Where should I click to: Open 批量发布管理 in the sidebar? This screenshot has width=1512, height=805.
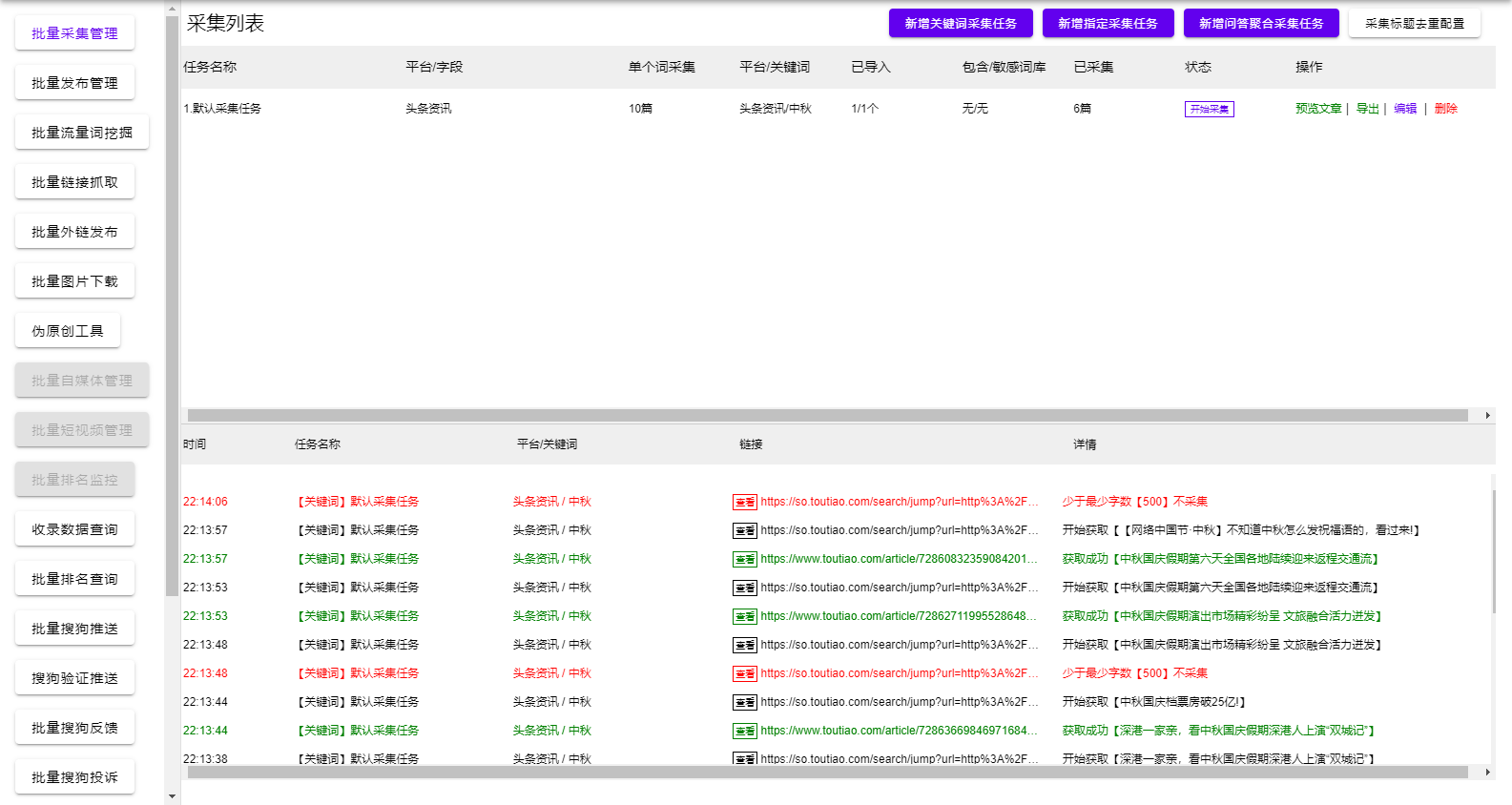[74, 83]
